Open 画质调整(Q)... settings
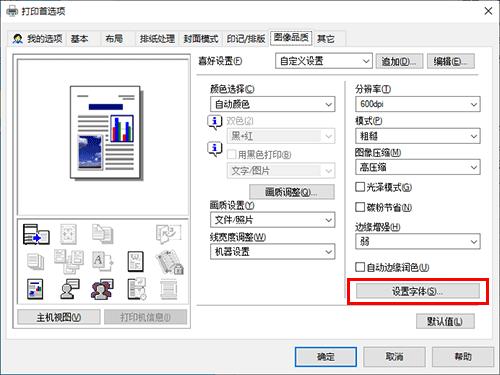This screenshot has height=375, width=500. (292, 192)
